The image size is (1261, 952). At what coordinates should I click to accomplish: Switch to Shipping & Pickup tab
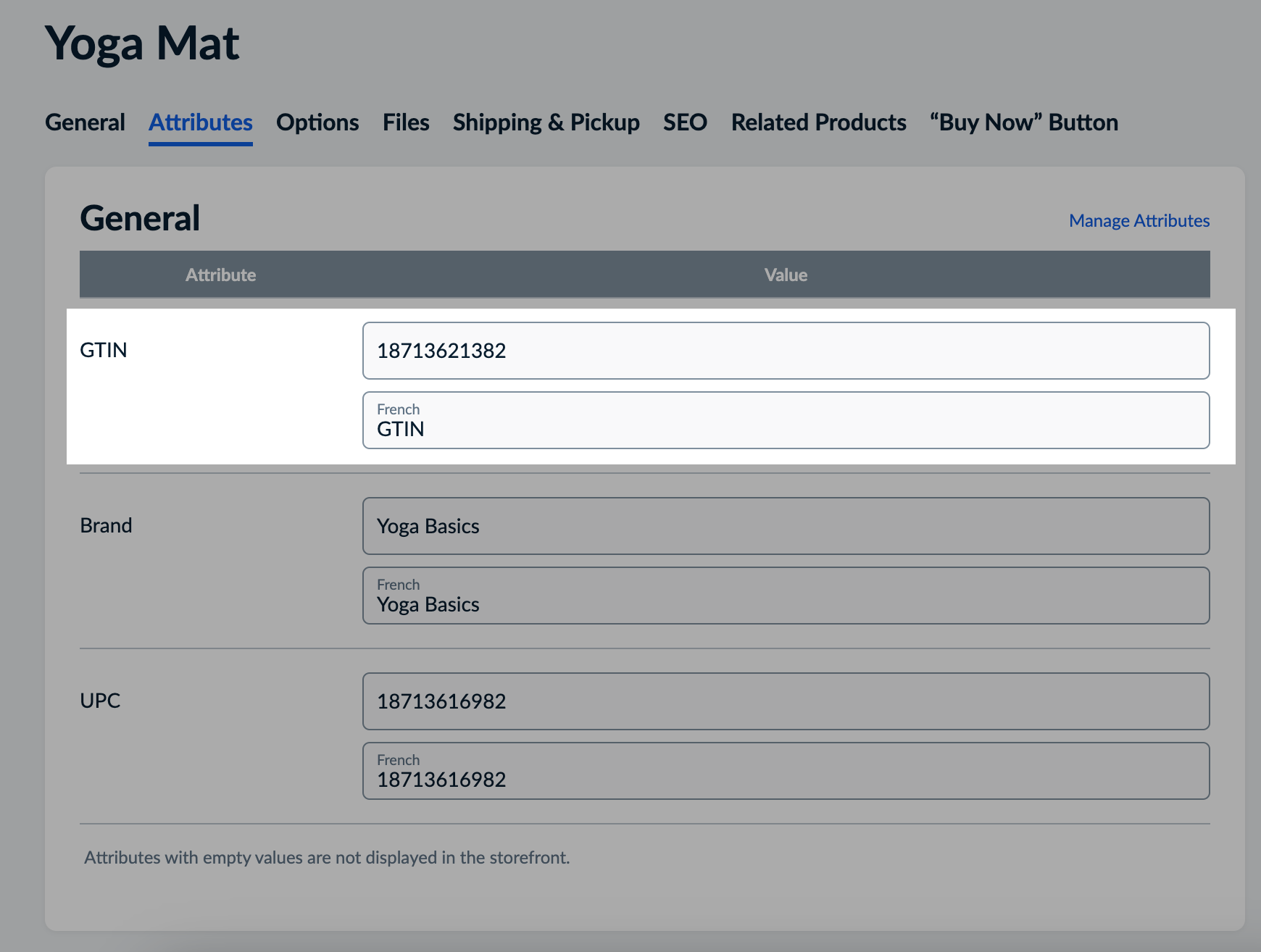(546, 122)
